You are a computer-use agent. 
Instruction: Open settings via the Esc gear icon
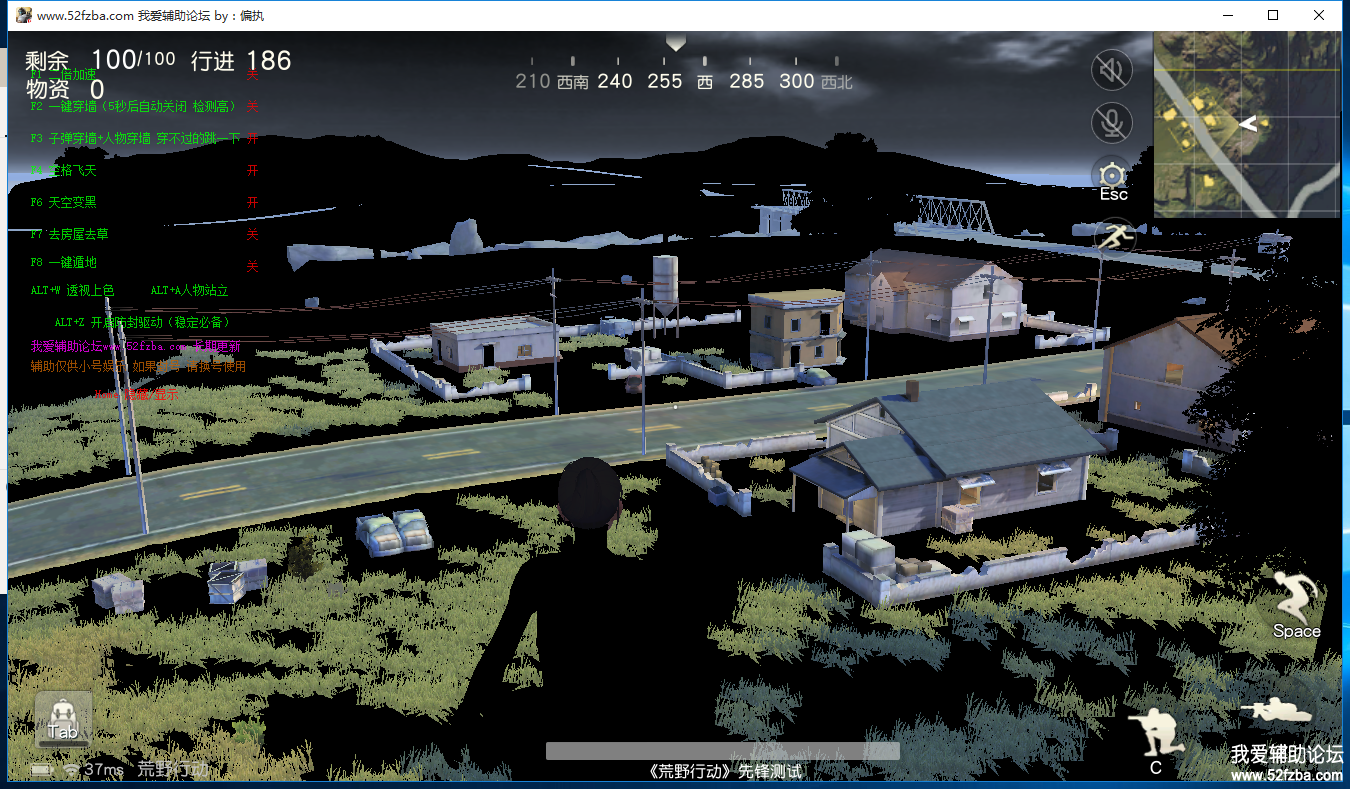pos(1113,179)
